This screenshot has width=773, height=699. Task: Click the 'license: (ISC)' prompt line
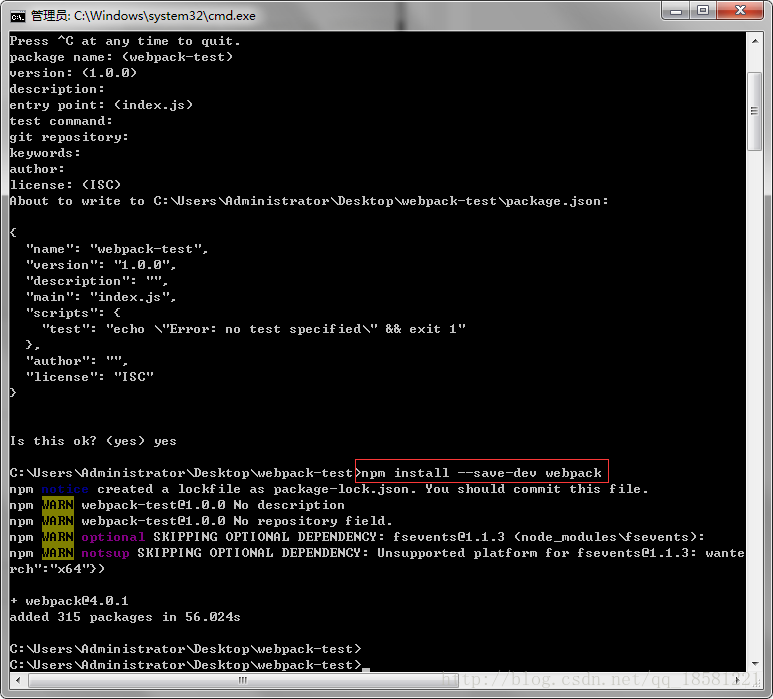[x=65, y=185]
